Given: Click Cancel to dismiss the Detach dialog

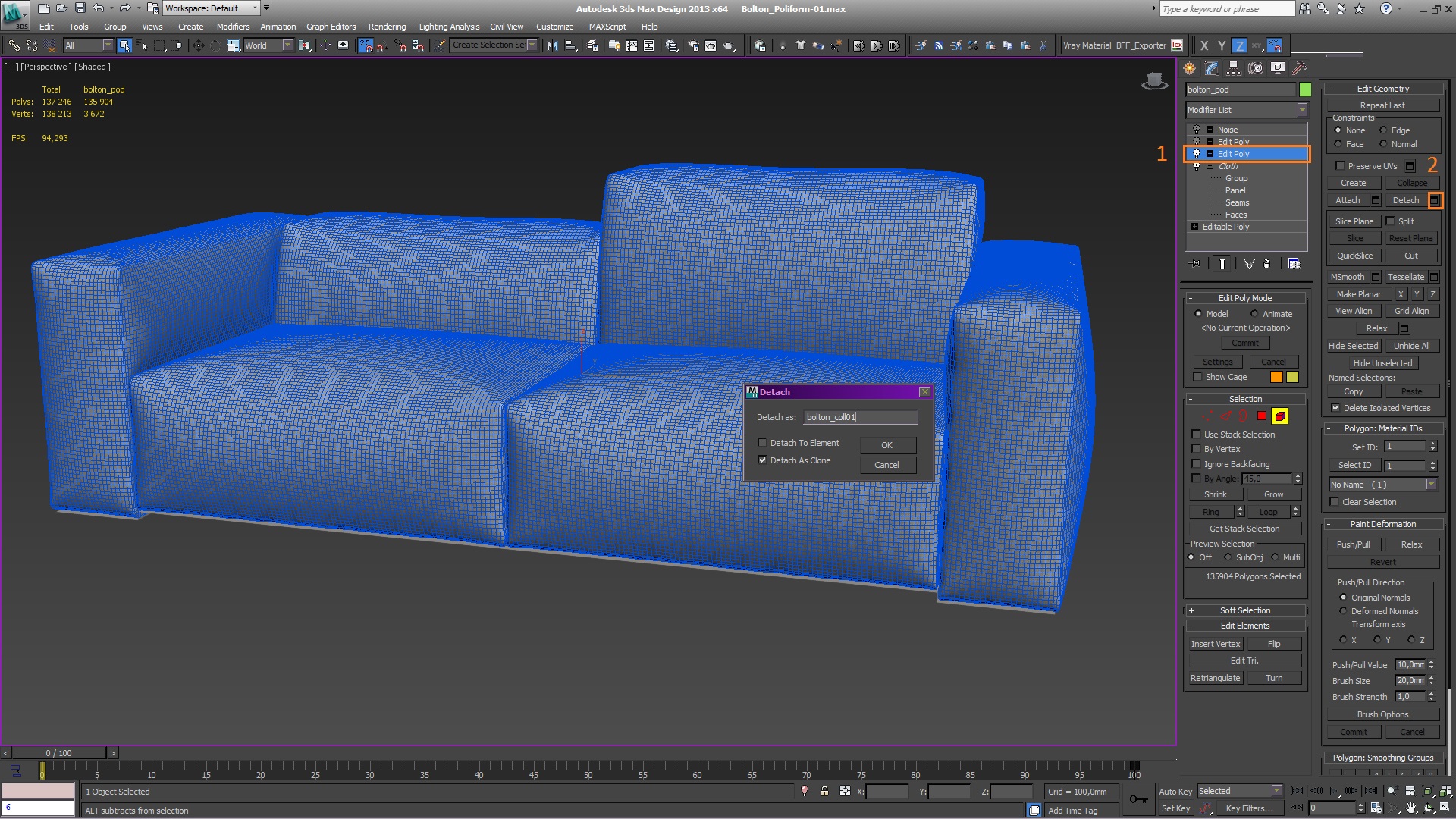Looking at the screenshot, I should [x=886, y=464].
